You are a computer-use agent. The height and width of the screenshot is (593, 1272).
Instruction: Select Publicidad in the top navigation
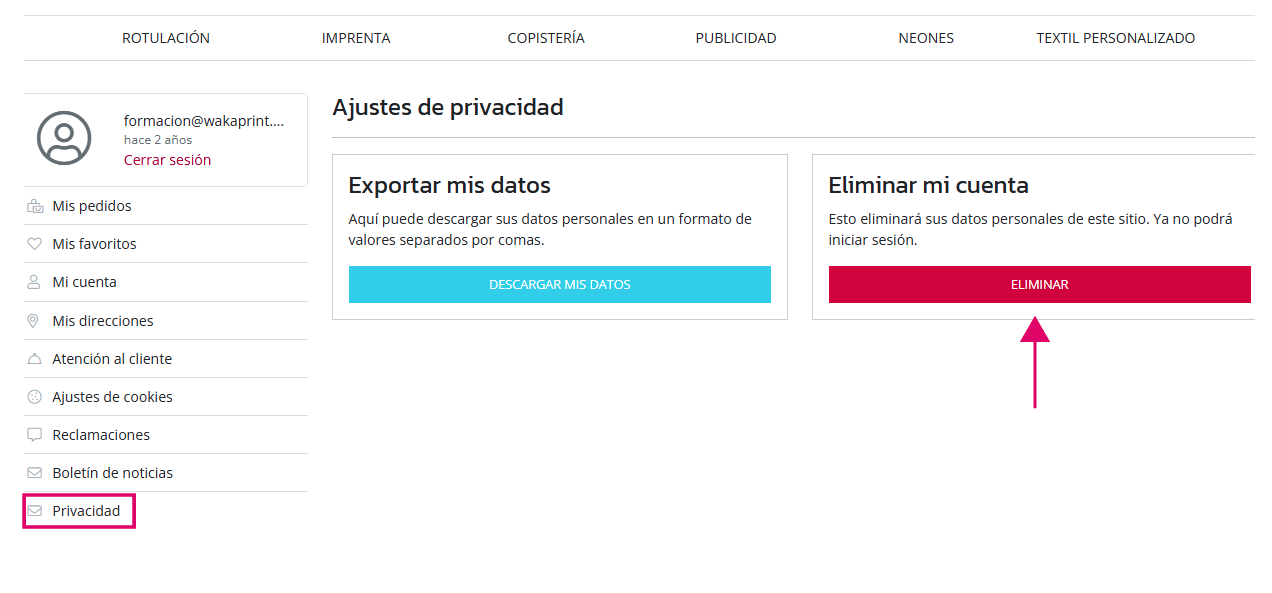(736, 38)
